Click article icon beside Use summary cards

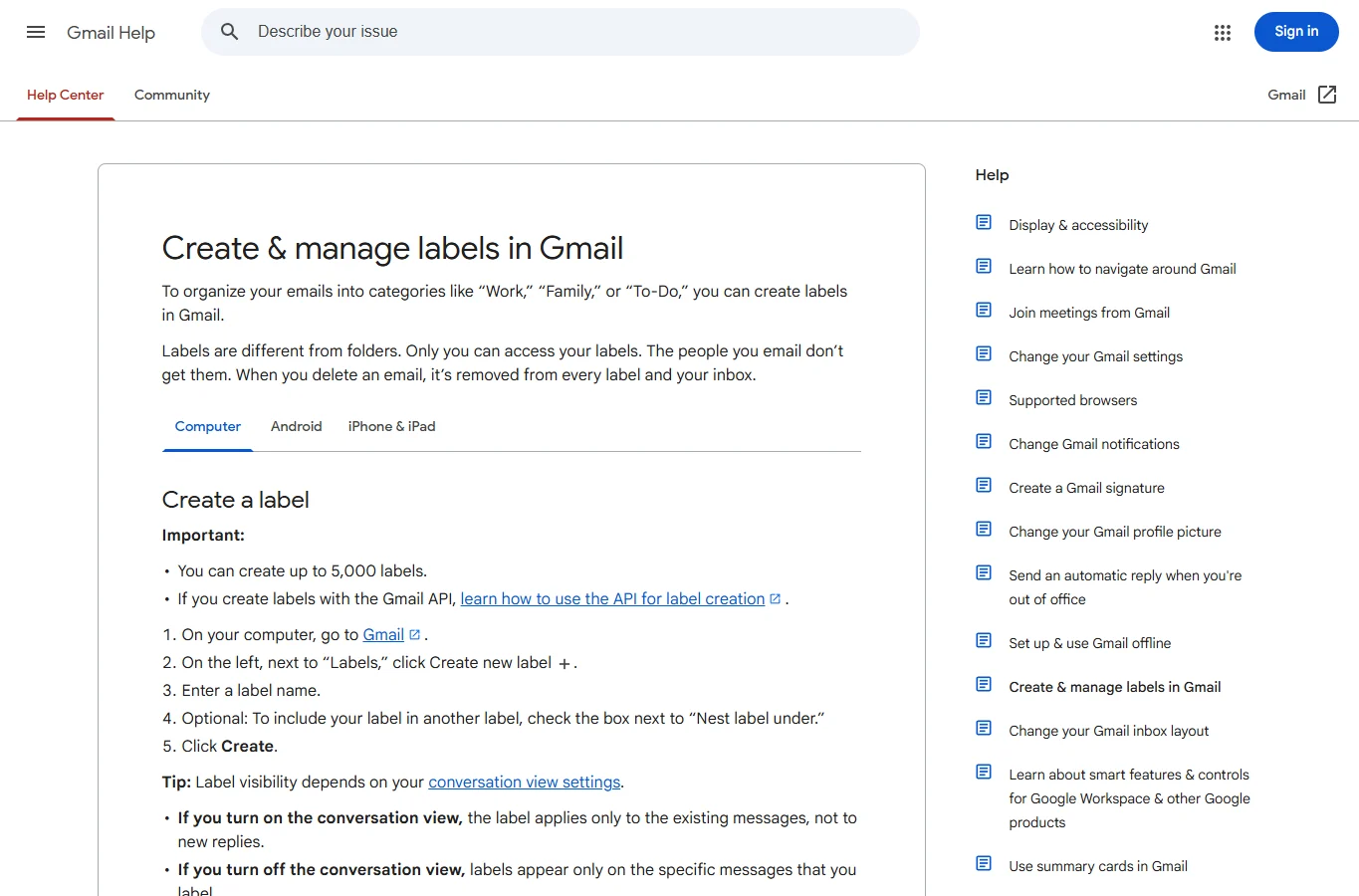(984, 863)
